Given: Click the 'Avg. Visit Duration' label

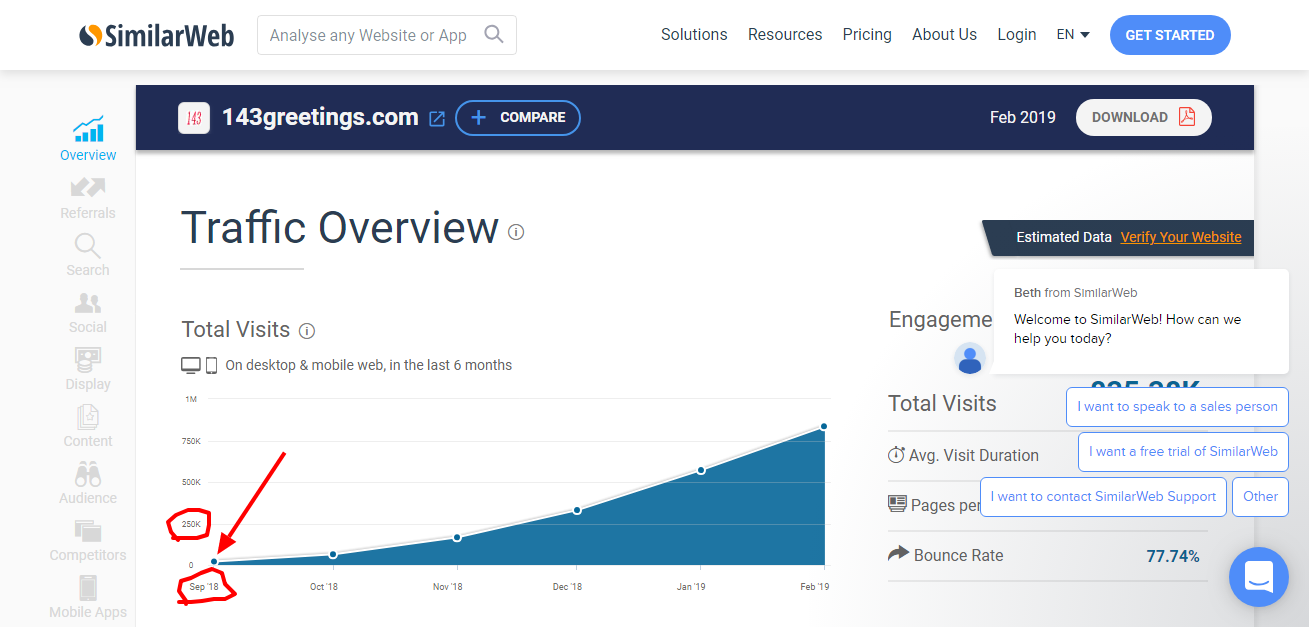Looking at the screenshot, I should coord(974,455).
